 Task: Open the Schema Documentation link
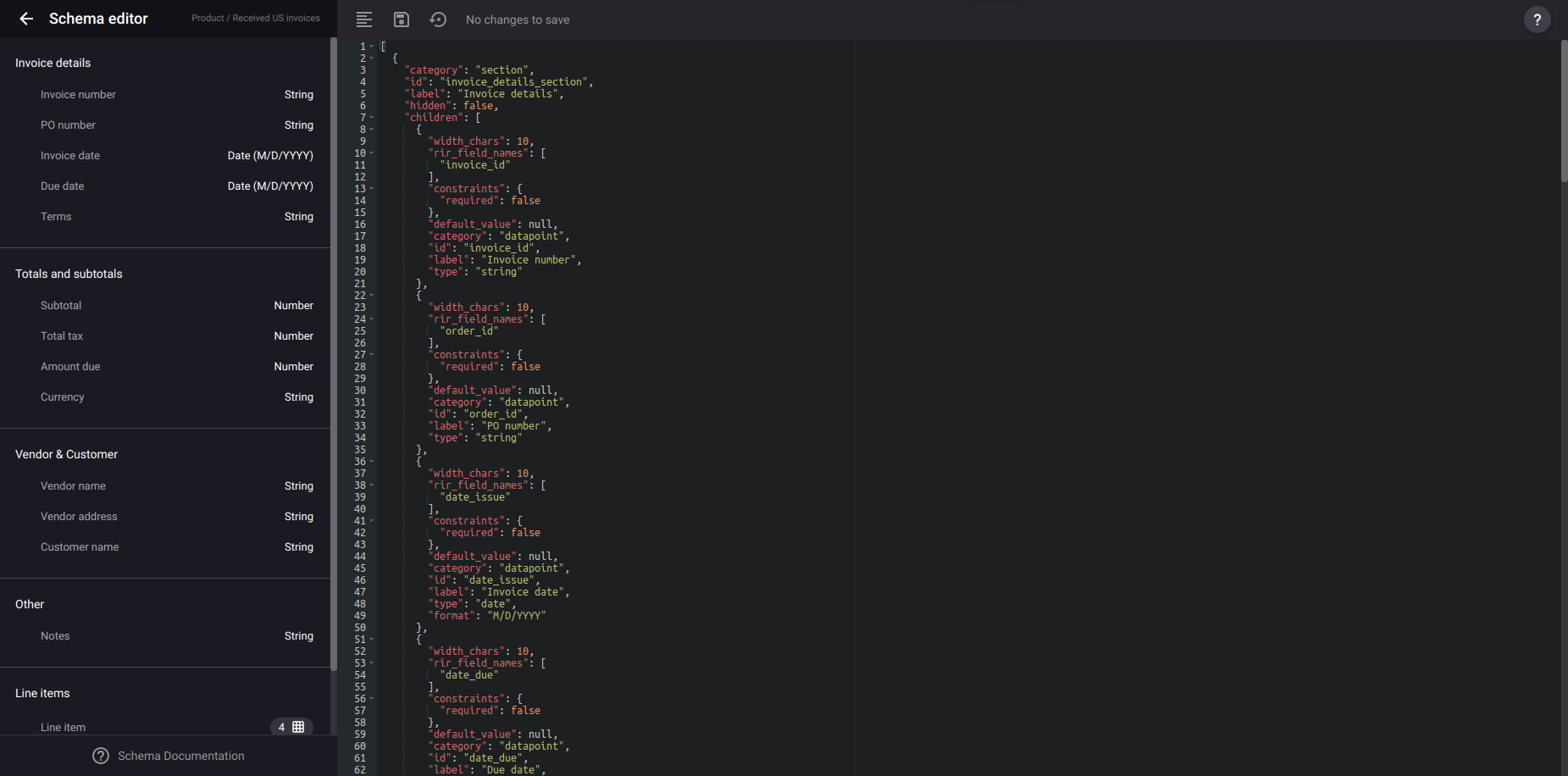coord(180,756)
